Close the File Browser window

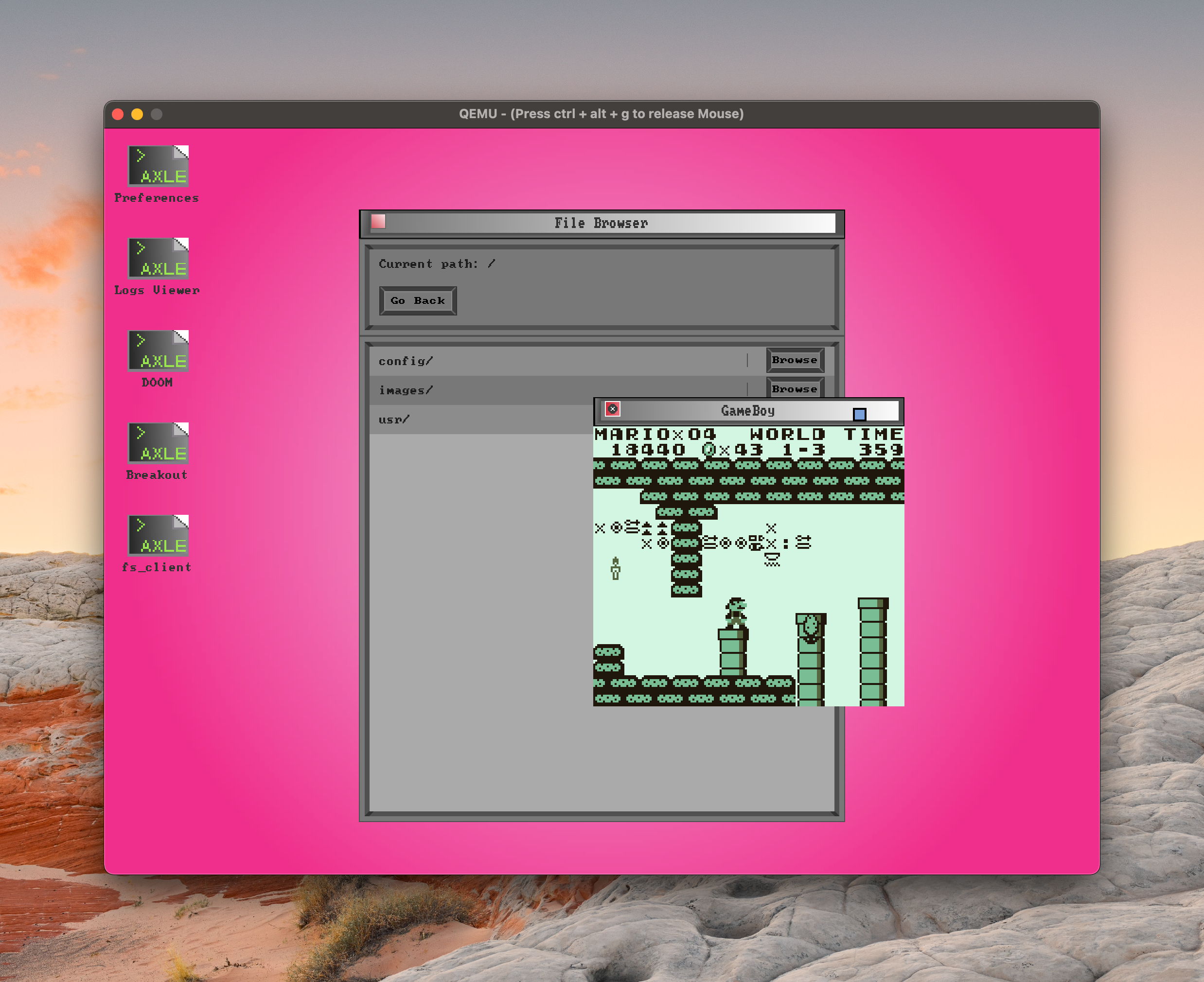click(x=378, y=222)
